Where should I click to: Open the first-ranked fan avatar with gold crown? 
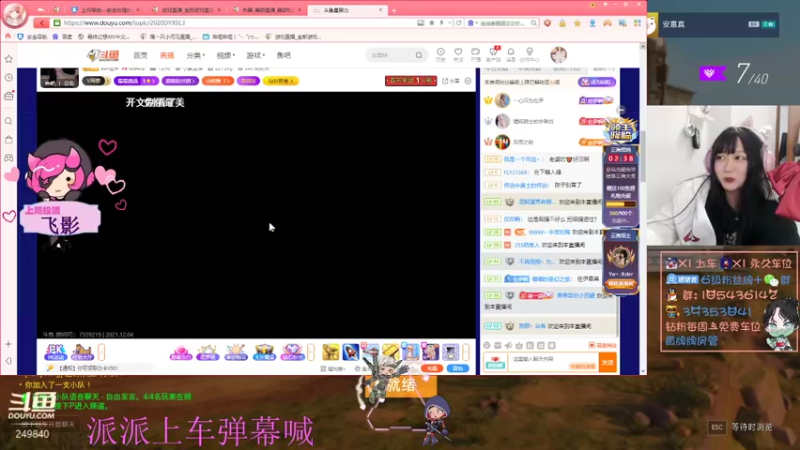point(502,101)
